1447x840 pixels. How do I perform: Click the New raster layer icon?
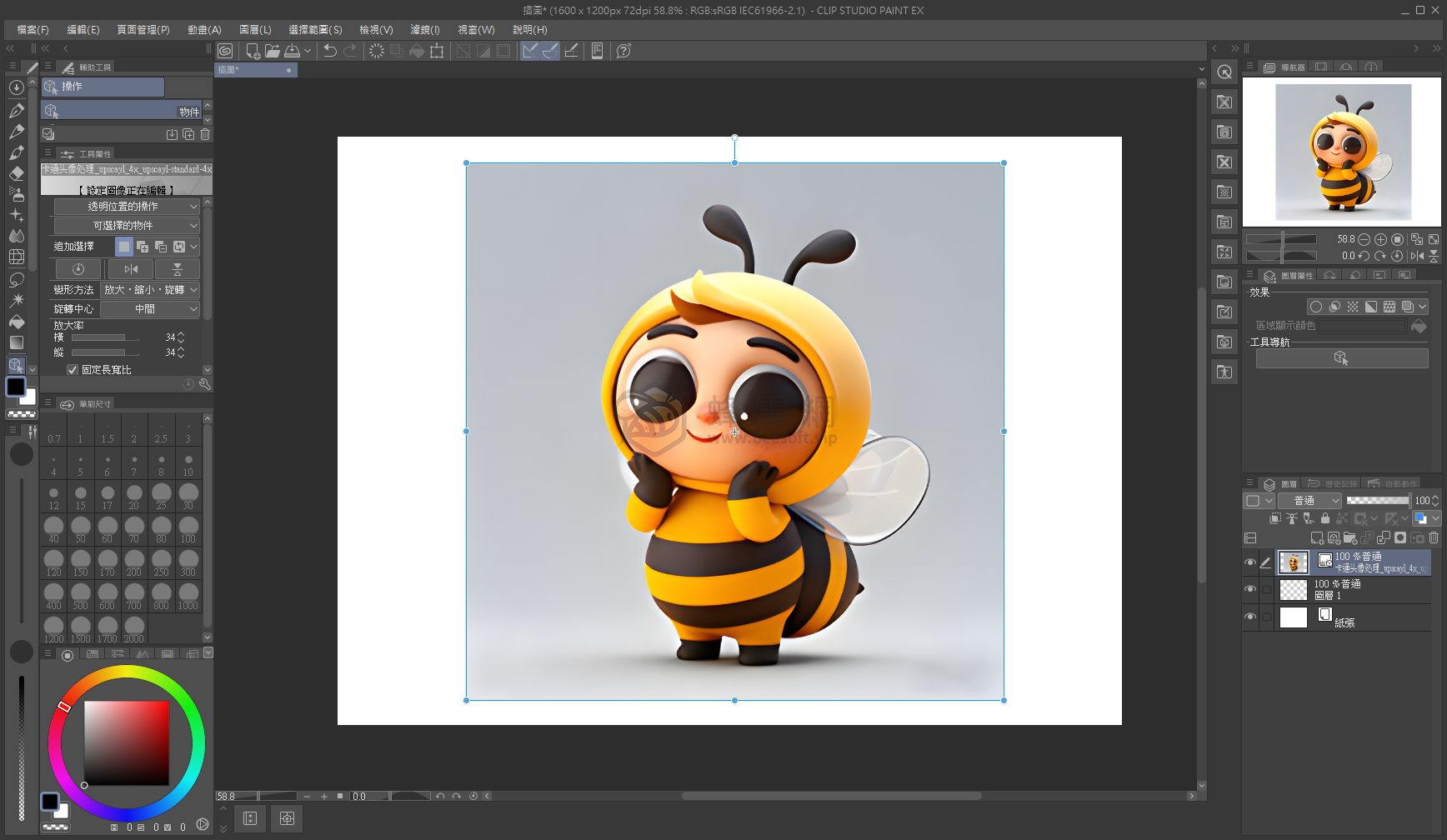[1317, 537]
